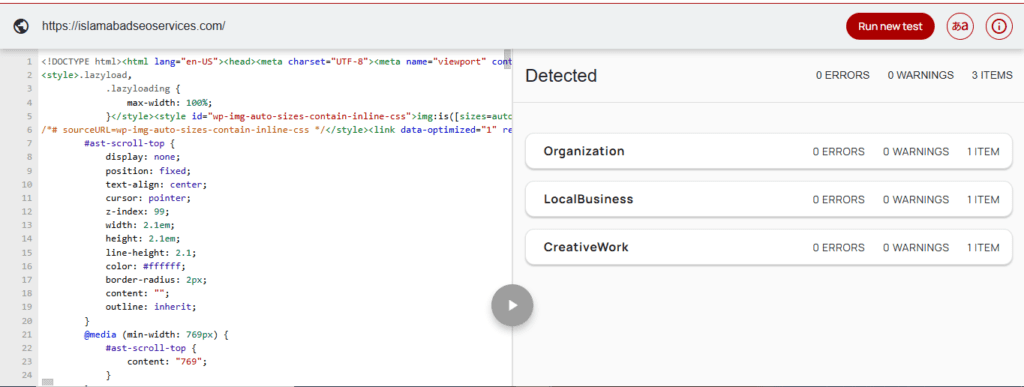1024x387 pixels.
Task: Click the 'outline: inherit;' code line
Action: click(x=150, y=307)
